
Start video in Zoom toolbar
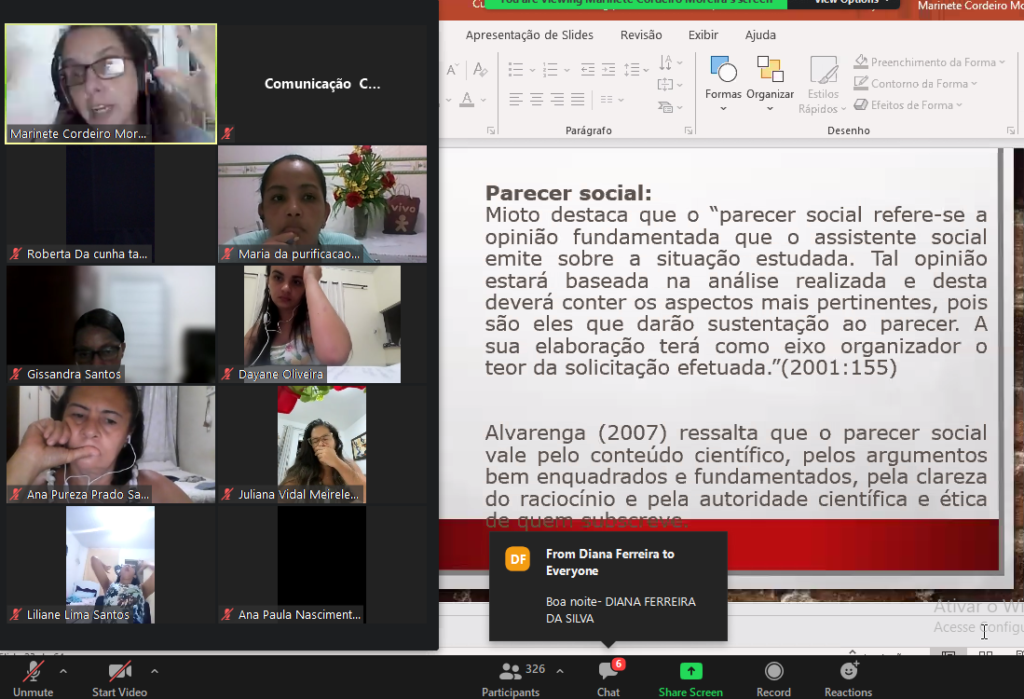tap(120, 678)
